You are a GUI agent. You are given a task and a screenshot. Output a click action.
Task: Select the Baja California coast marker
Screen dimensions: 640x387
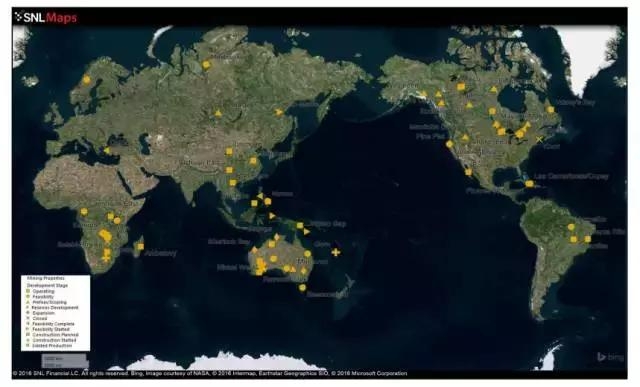coord(468,172)
